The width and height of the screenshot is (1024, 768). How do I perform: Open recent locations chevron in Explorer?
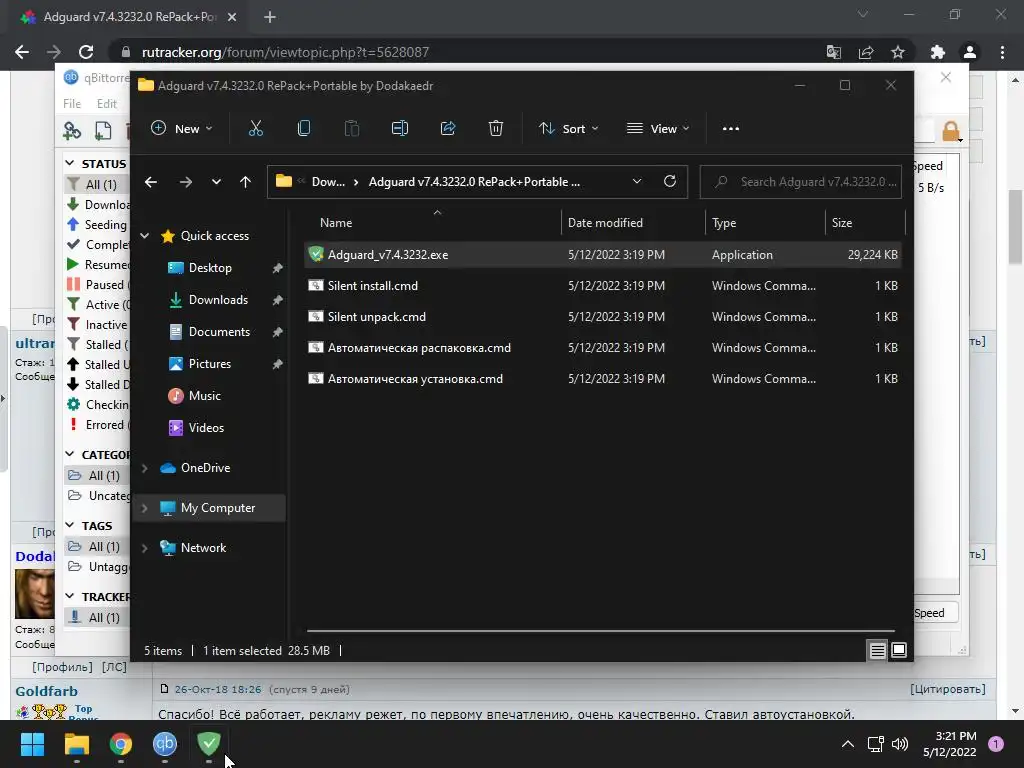[216, 182]
